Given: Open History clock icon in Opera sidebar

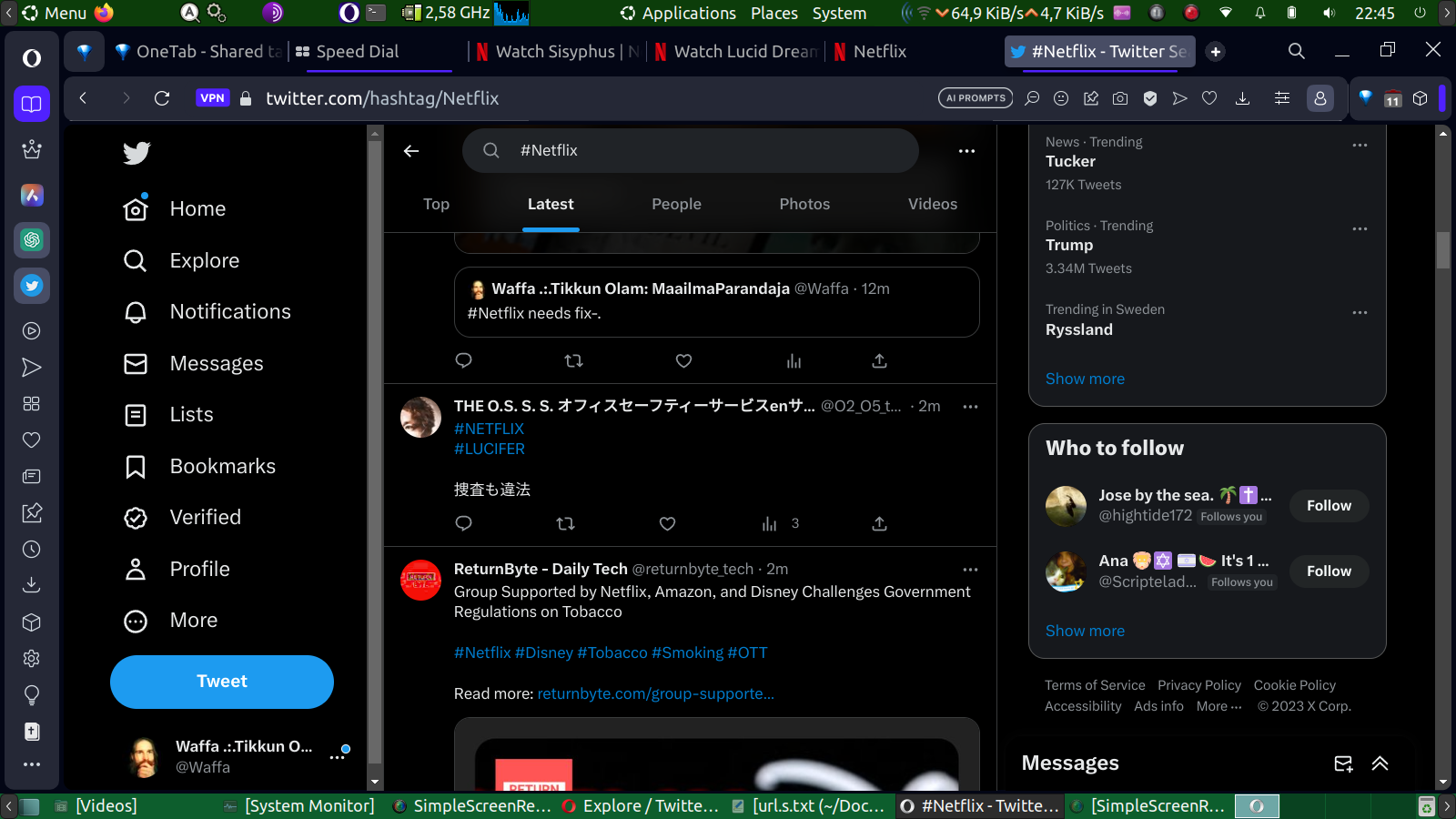Looking at the screenshot, I should (x=32, y=550).
